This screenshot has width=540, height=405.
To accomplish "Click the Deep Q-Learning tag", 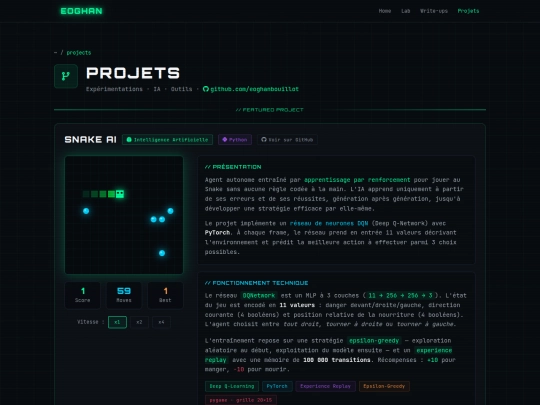I will click(231, 386).
